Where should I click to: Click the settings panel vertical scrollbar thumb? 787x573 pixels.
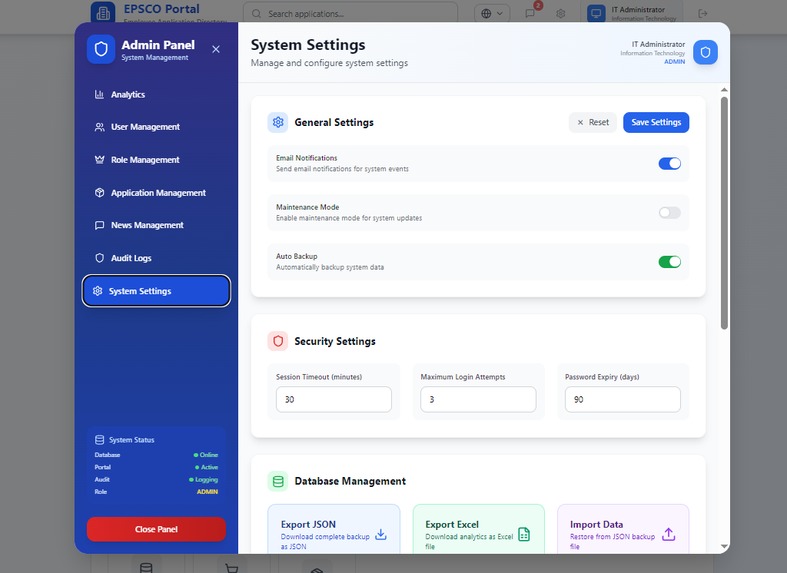click(x=724, y=213)
